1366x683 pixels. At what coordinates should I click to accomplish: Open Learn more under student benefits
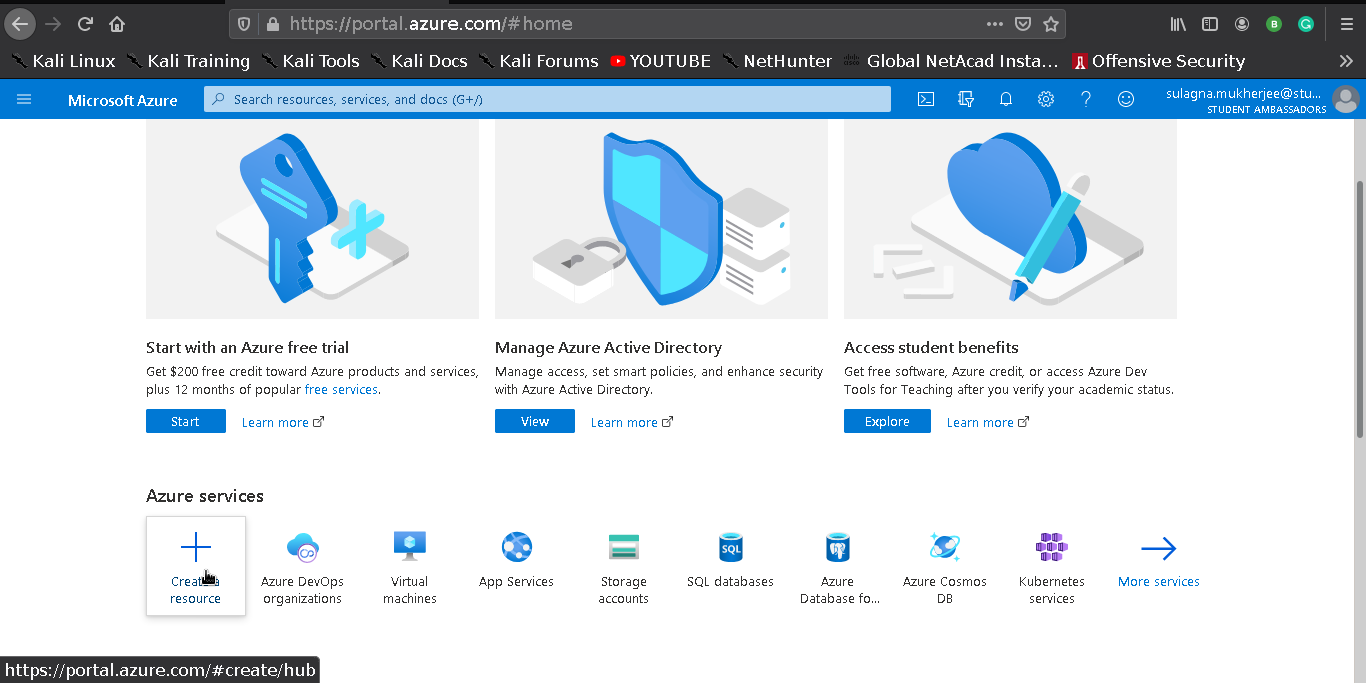988,422
